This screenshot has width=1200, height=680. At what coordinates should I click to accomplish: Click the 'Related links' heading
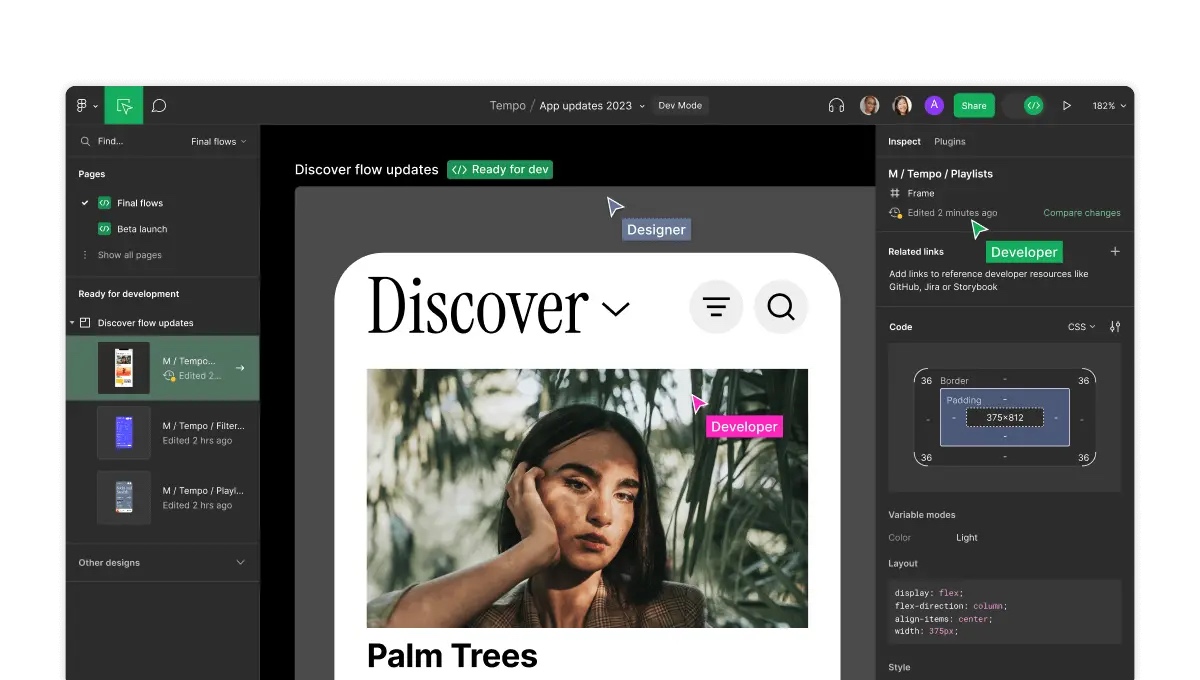pyautogui.click(x=916, y=252)
